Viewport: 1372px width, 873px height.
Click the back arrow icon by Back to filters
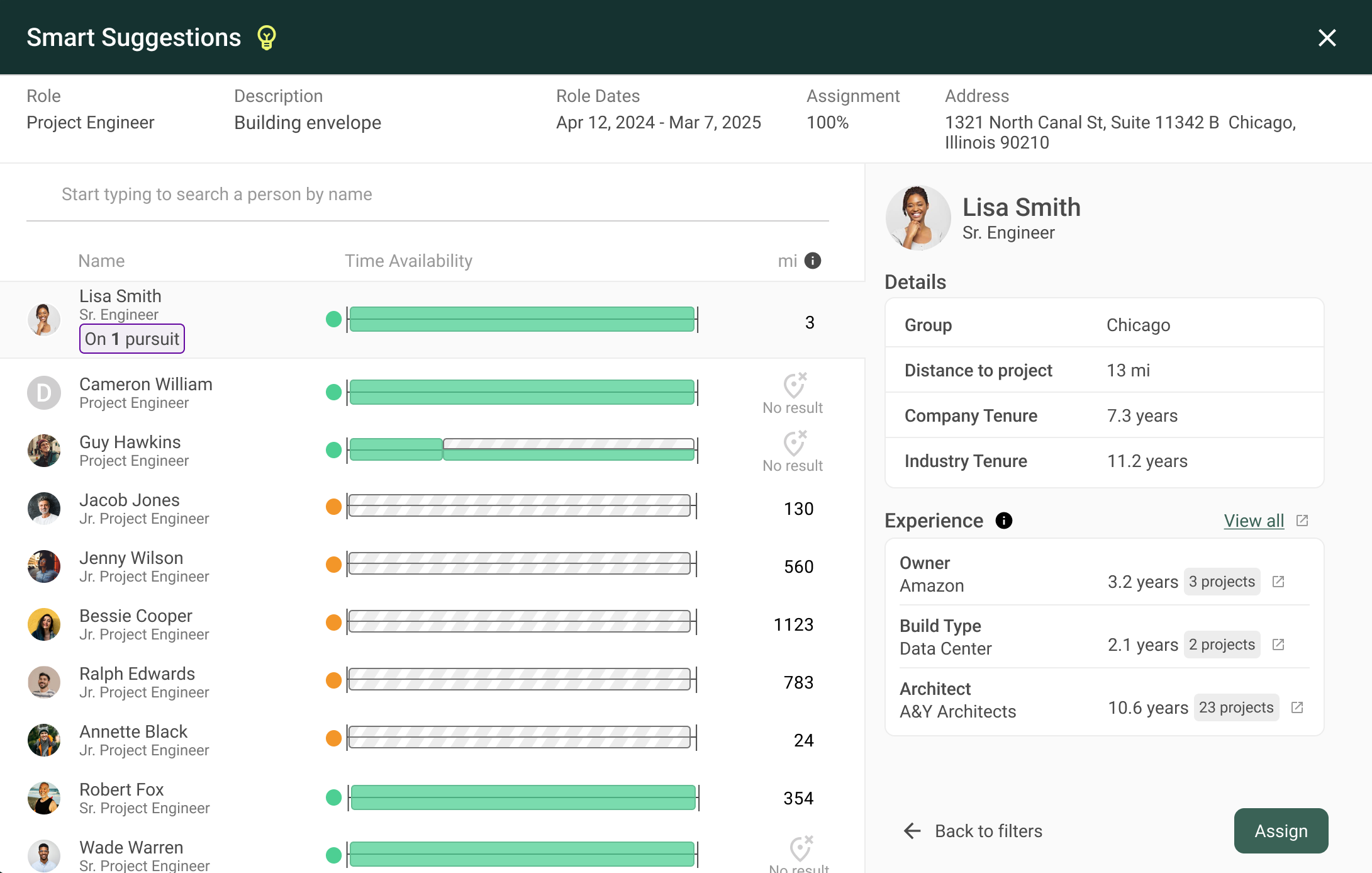[x=912, y=831]
